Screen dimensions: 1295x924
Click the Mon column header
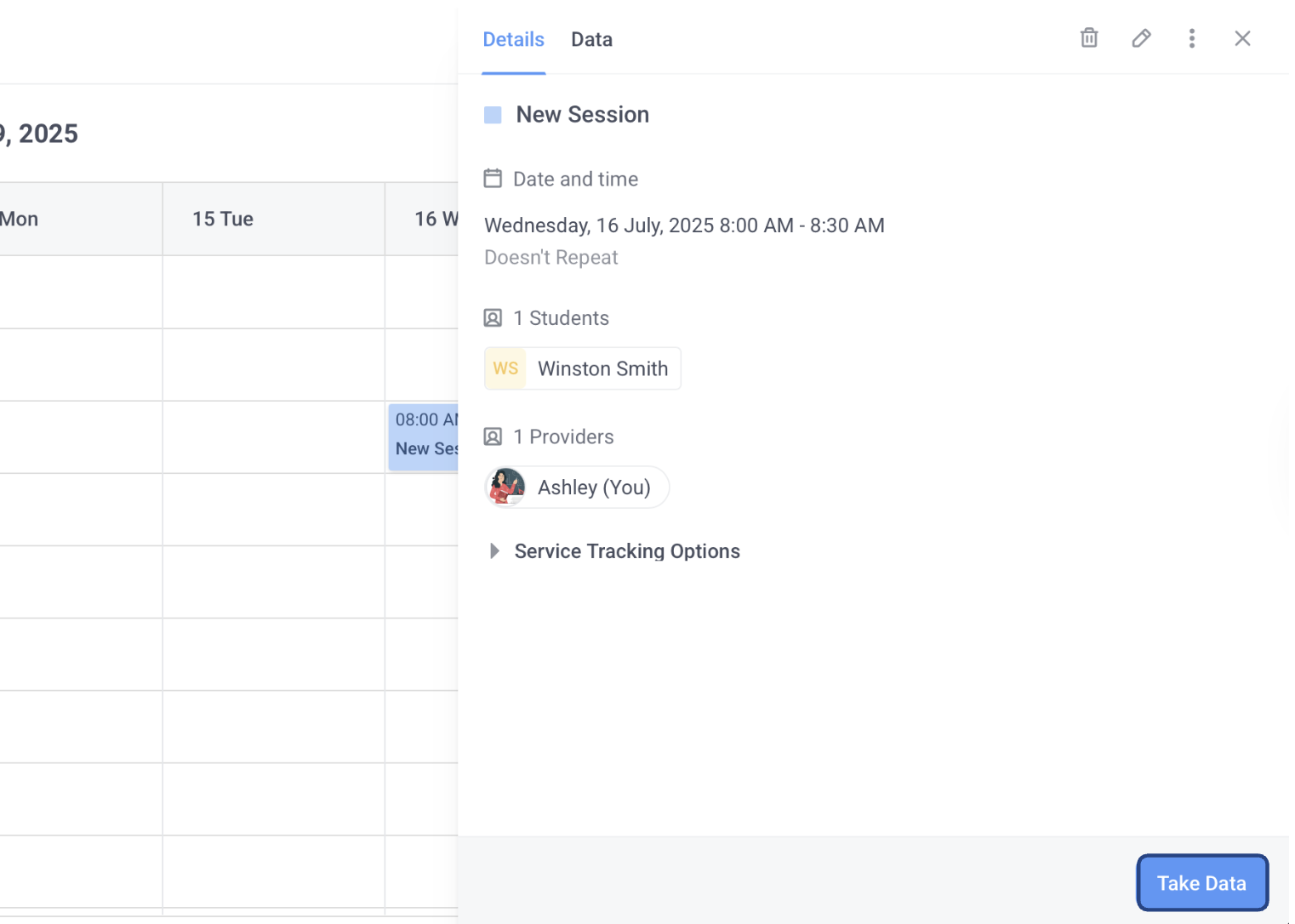click(x=20, y=220)
